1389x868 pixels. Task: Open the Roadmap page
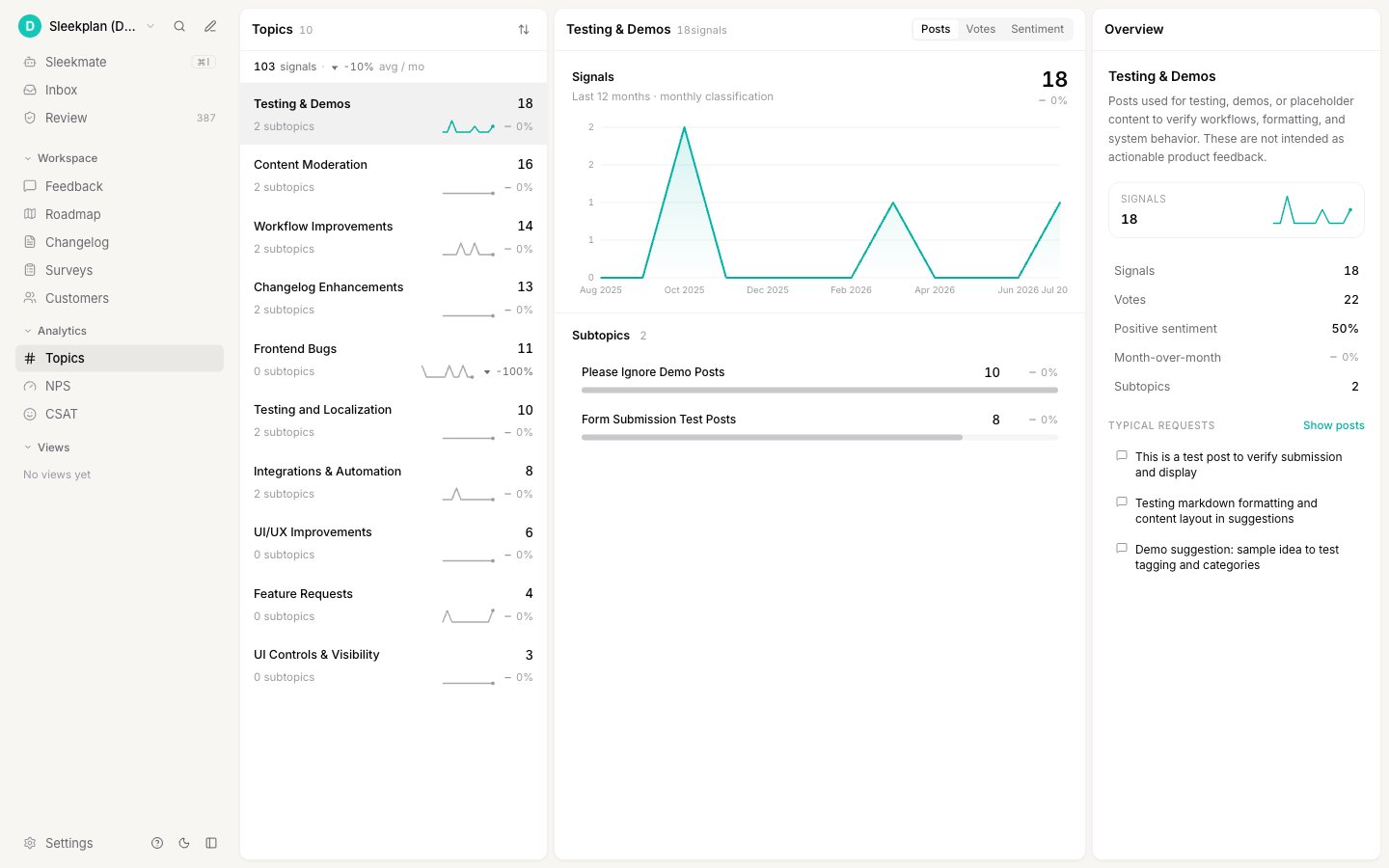[x=120, y=214]
